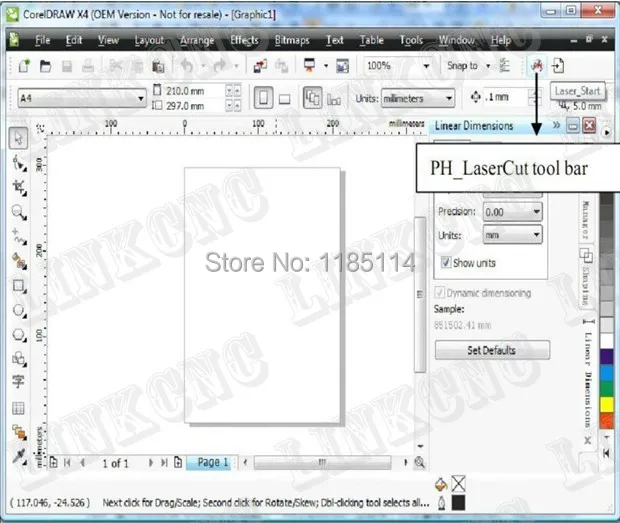The image size is (620, 523).
Task: Open the Units millimeters dropdown
Action: [x=449, y=98]
